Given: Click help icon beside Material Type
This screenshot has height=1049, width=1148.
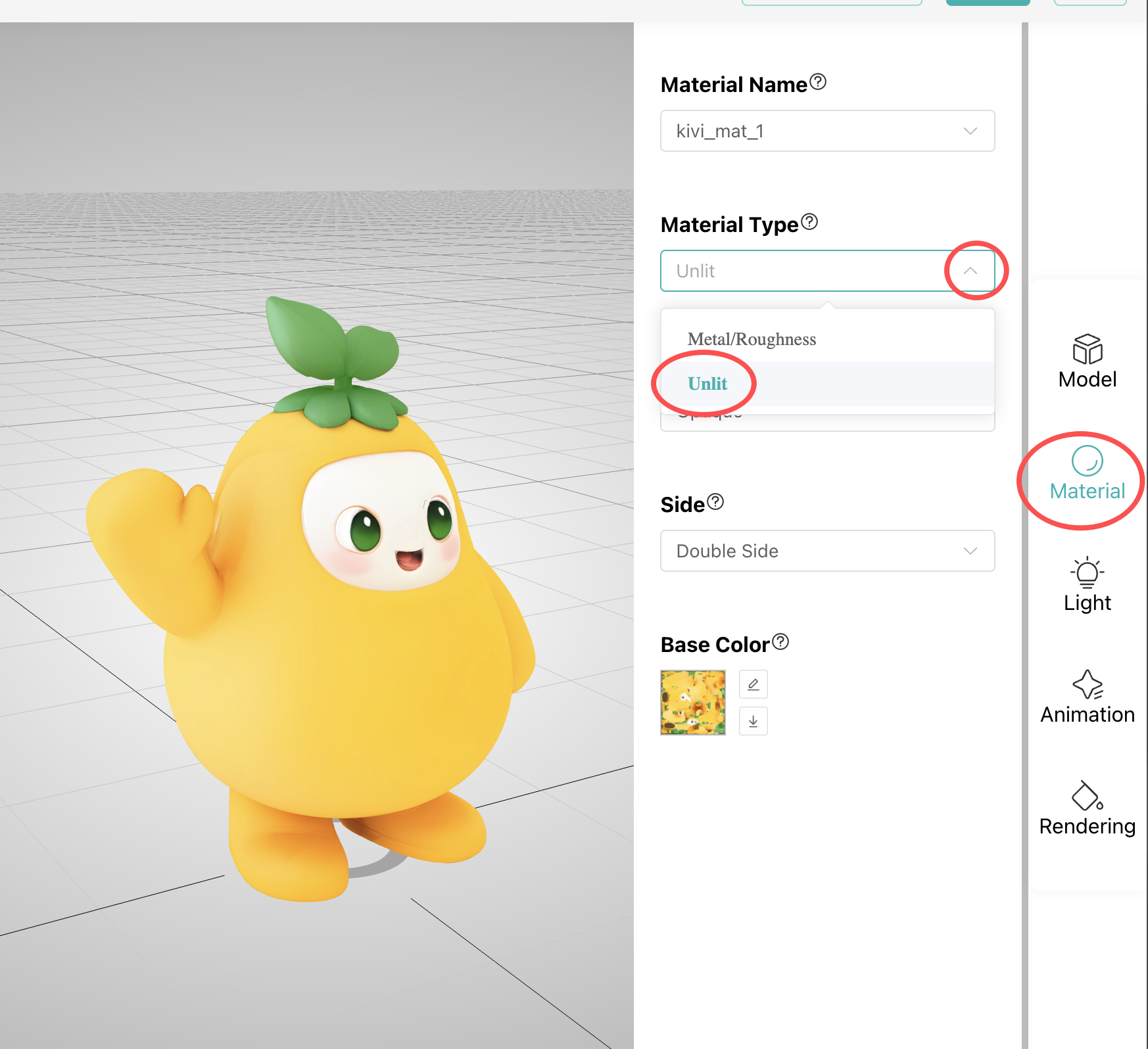Looking at the screenshot, I should [x=809, y=222].
